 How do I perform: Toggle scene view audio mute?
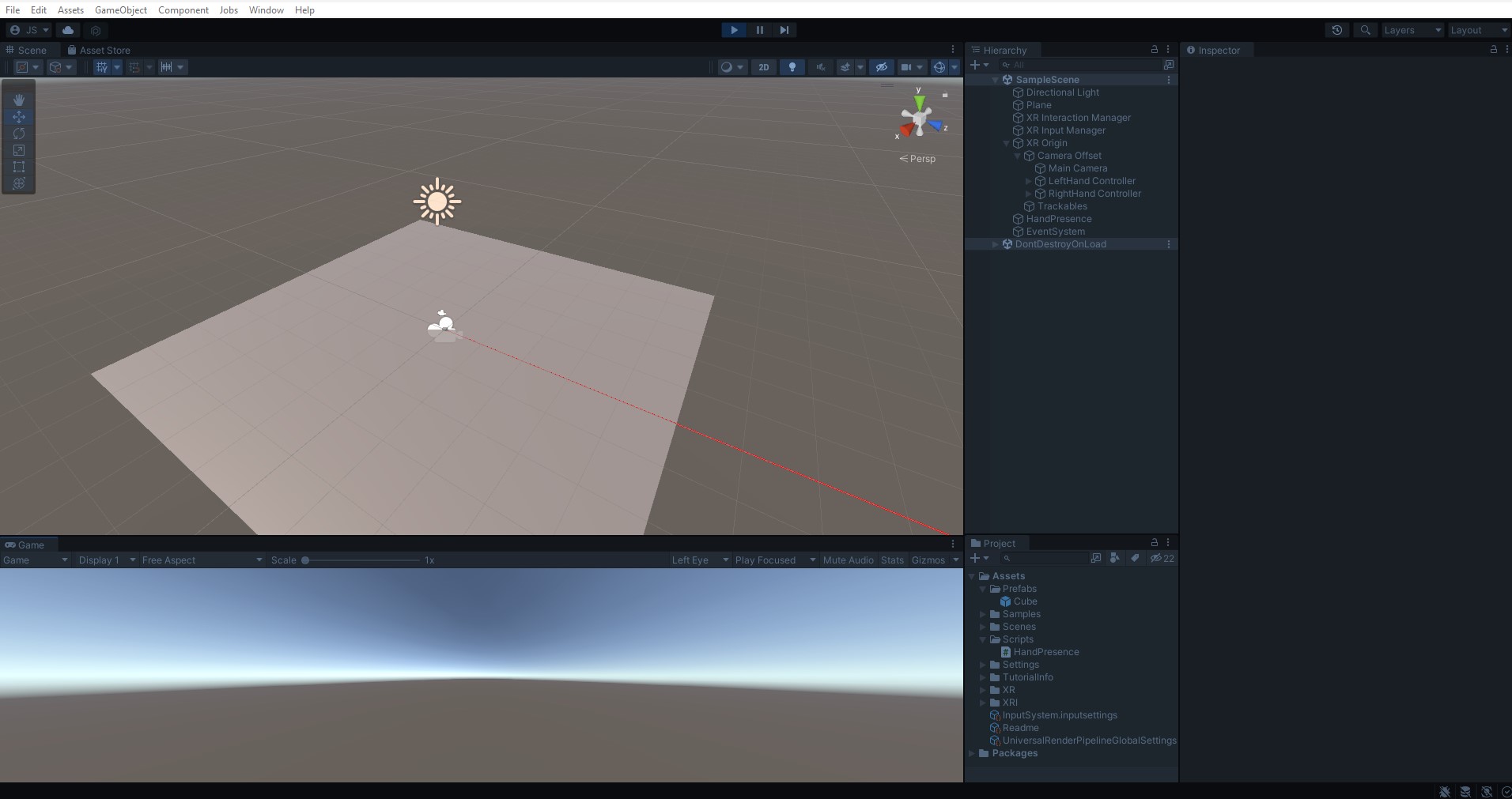pos(822,67)
